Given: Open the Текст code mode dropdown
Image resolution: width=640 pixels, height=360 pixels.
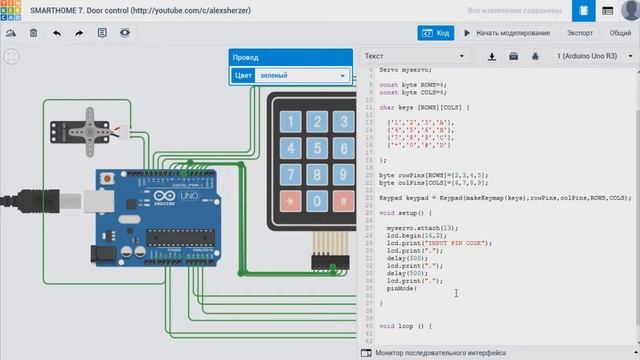Looking at the screenshot, I should coord(414,56).
